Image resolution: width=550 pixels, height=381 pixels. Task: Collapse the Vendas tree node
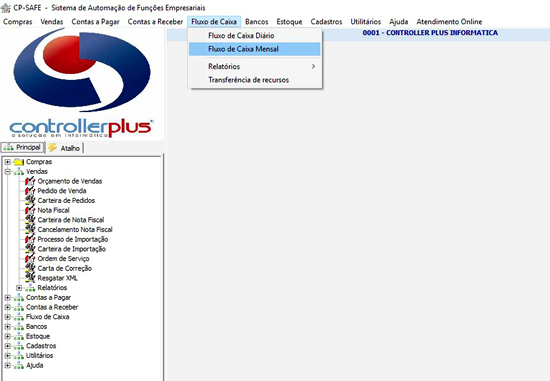(7, 172)
